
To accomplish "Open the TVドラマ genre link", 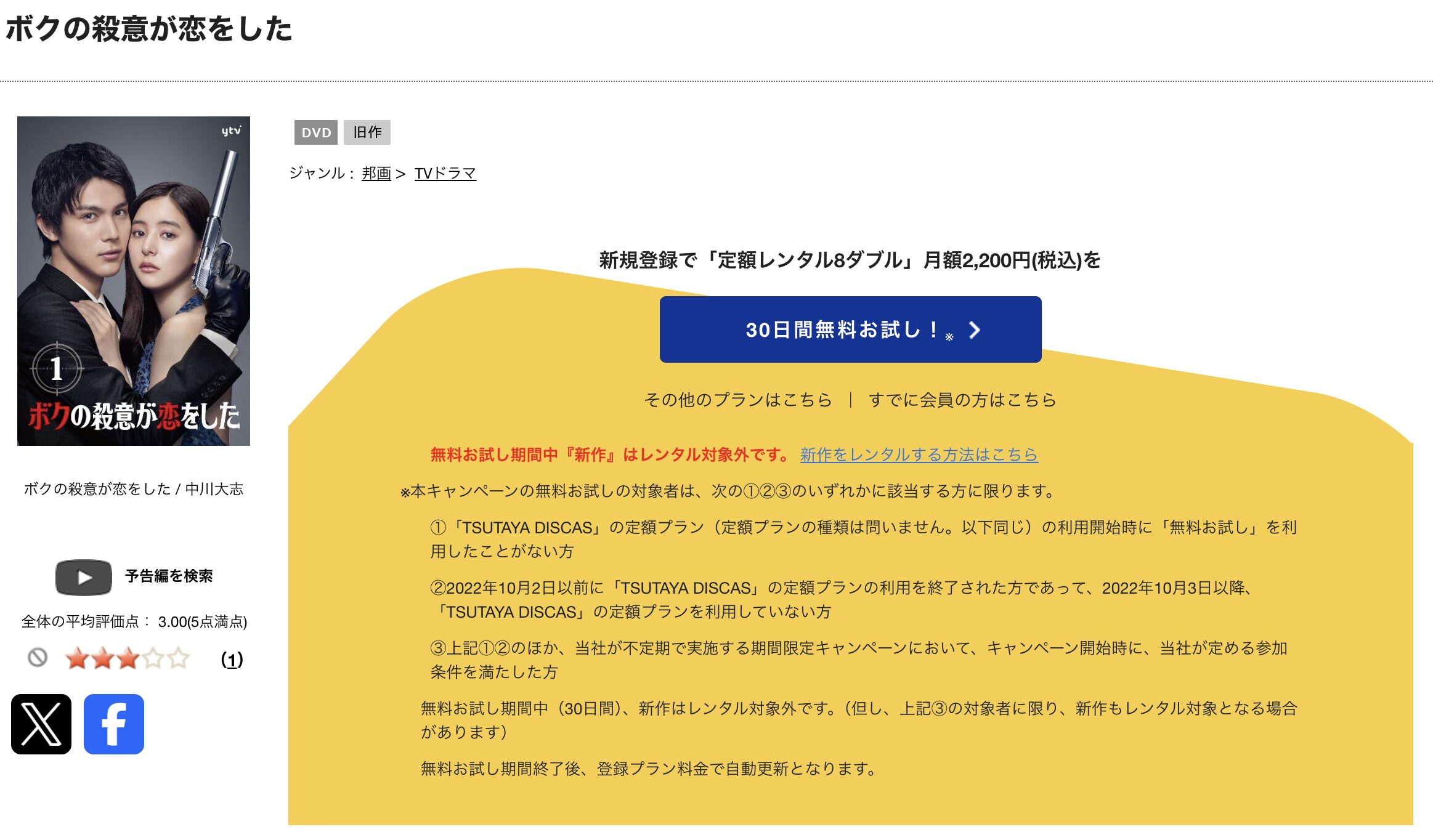I will coord(445,174).
